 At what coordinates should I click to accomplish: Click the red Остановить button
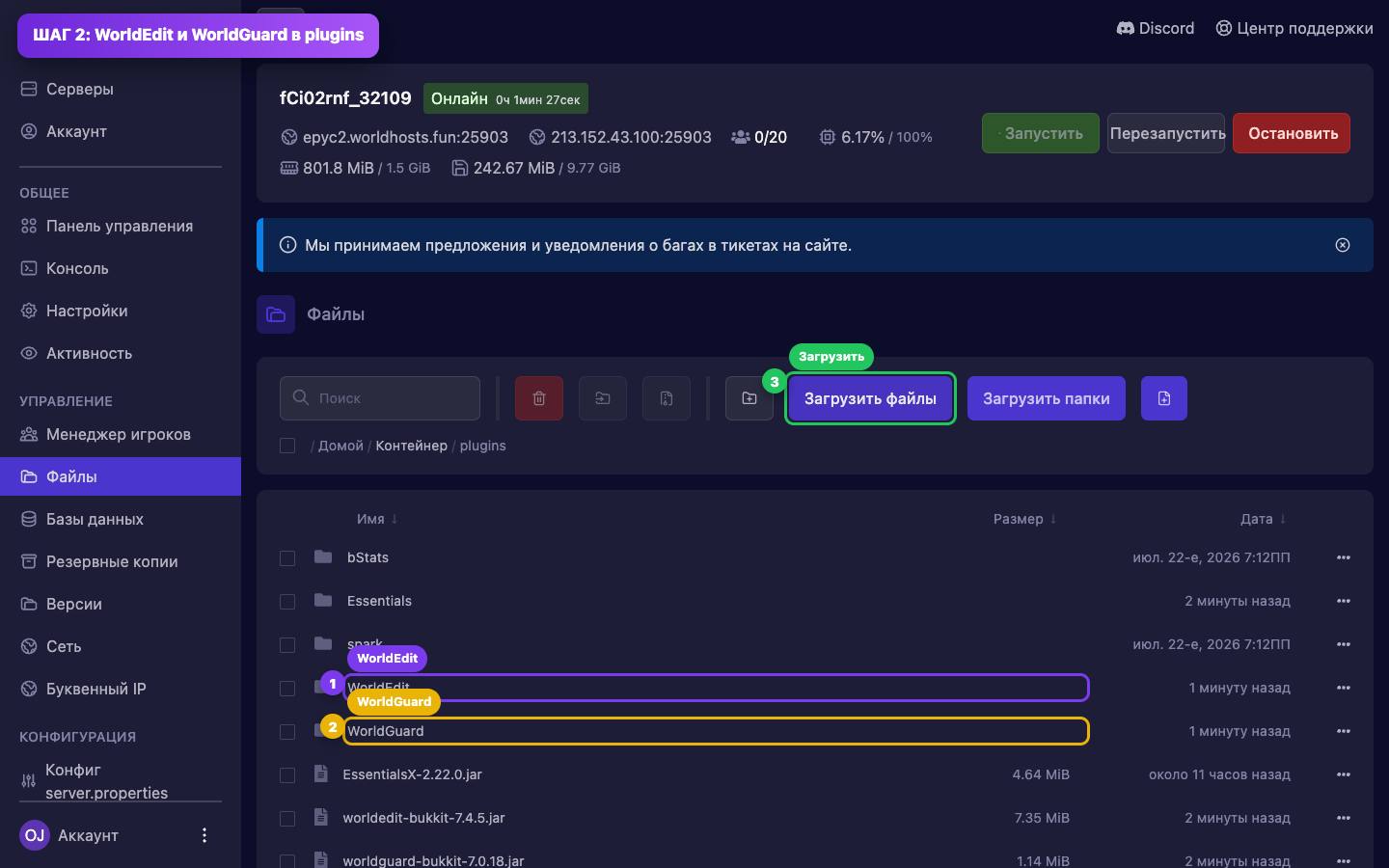pos(1292,133)
